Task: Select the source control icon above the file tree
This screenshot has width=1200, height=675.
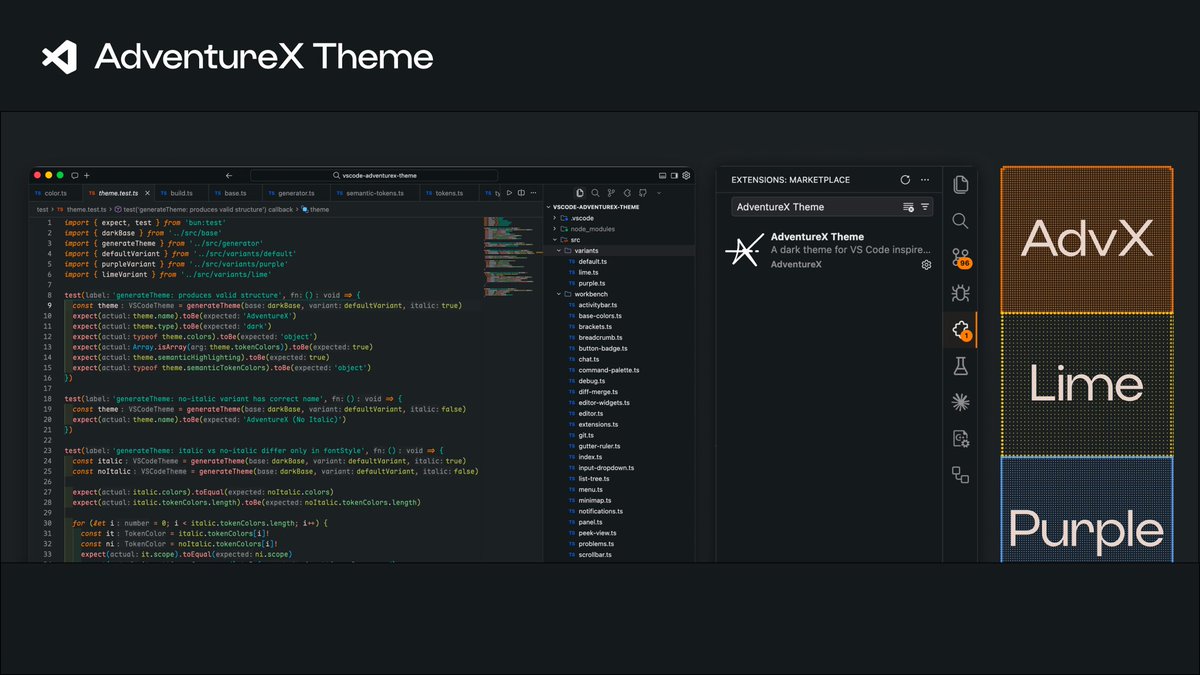Action: pyautogui.click(x=611, y=193)
